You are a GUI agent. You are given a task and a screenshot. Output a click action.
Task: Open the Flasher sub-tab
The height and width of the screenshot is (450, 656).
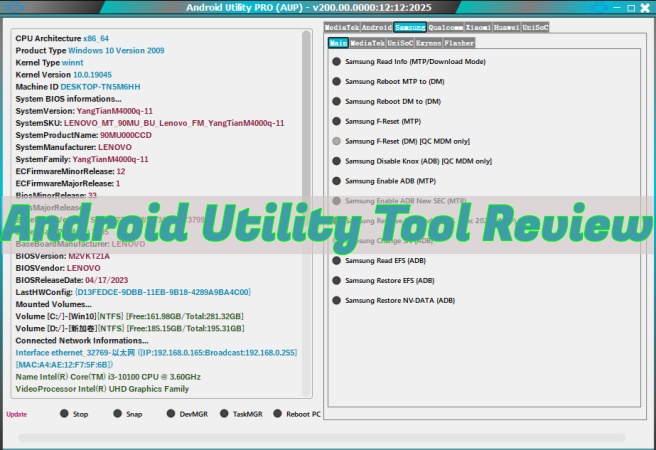click(x=459, y=43)
